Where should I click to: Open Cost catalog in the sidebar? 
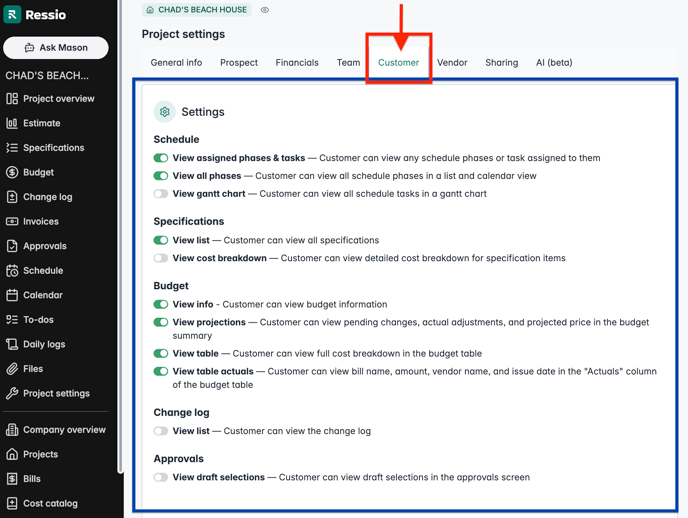(x=50, y=503)
